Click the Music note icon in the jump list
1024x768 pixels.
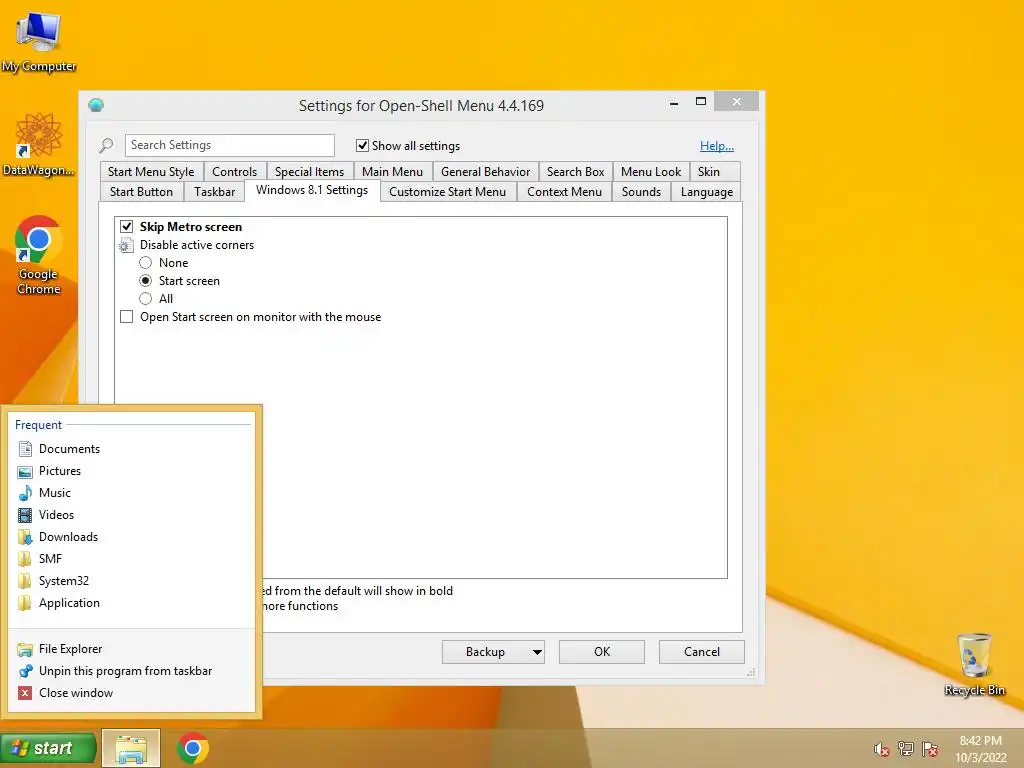pyautogui.click(x=25, y=493)
